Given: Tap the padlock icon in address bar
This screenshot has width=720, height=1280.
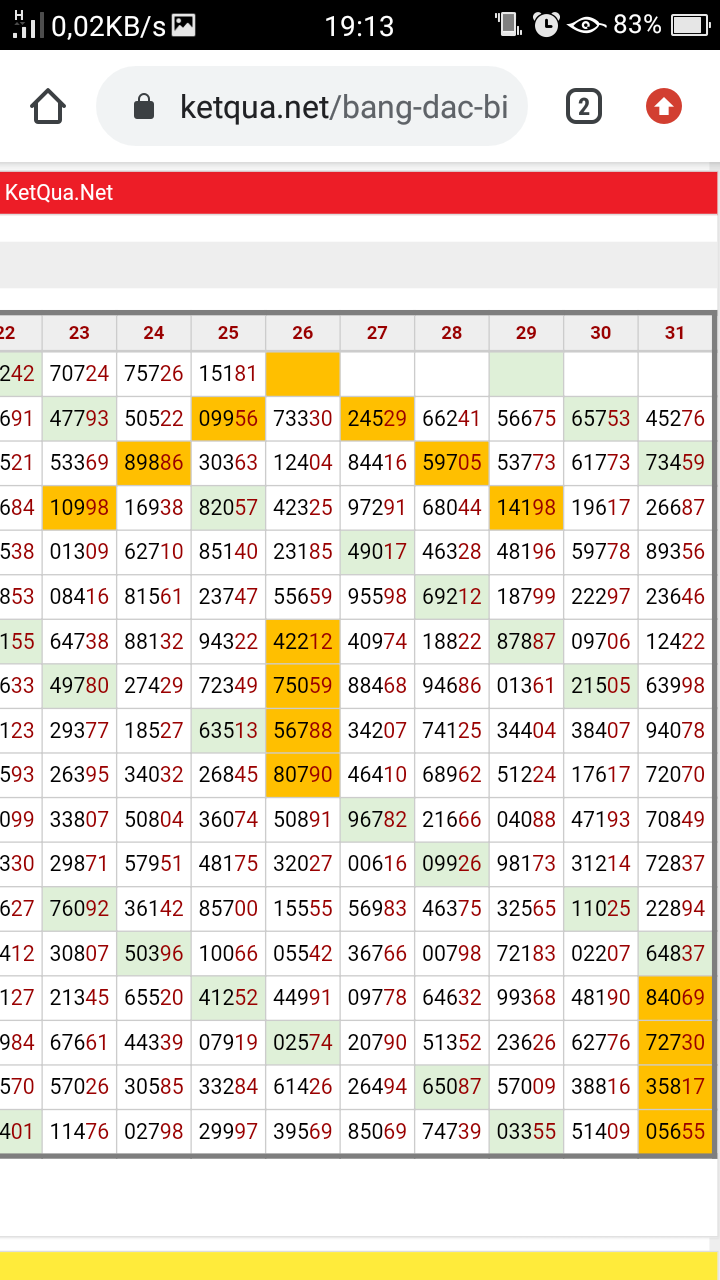Looking at the screenshot, I should tap(144, 107).
